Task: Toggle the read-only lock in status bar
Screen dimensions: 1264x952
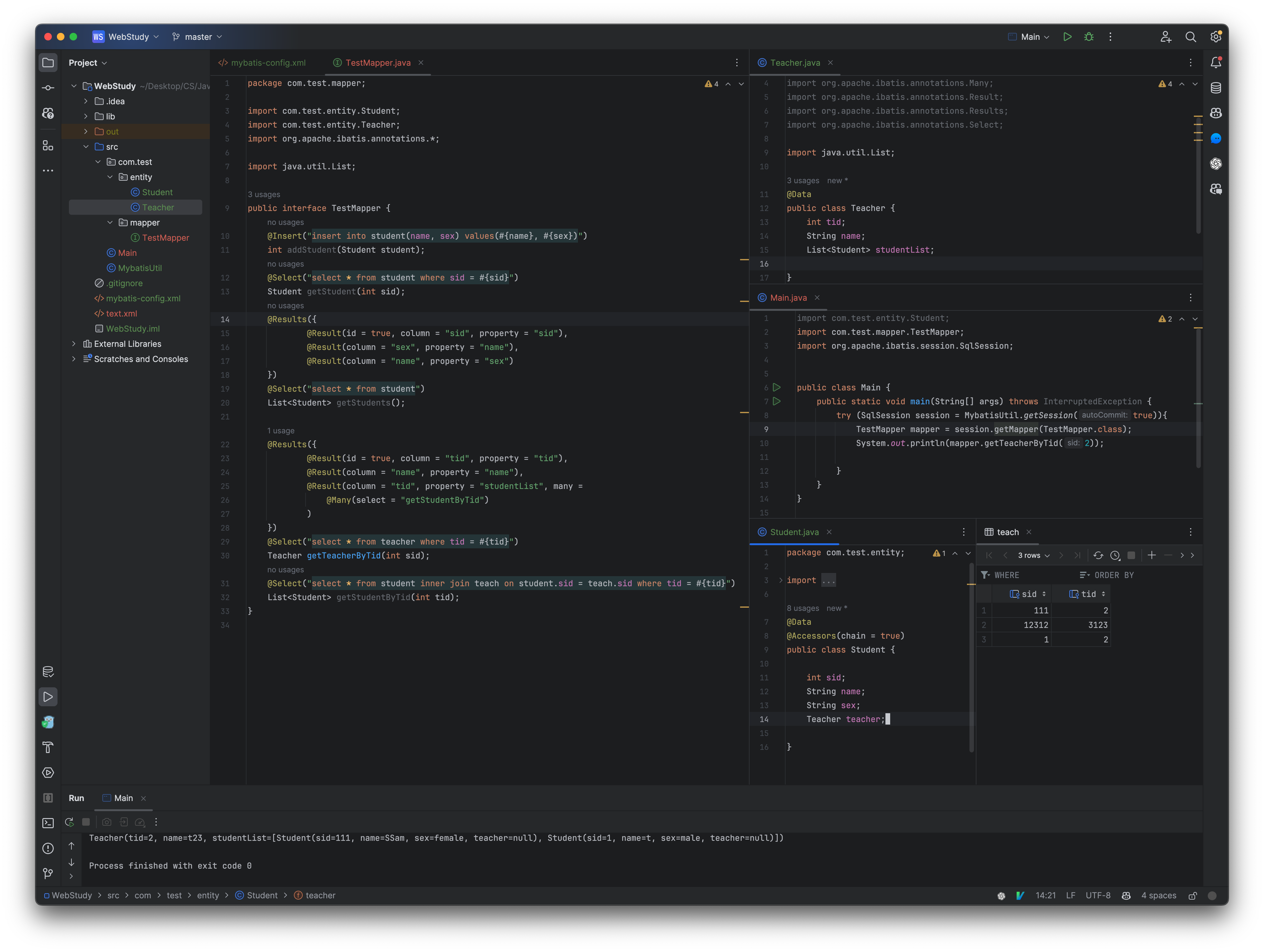Action: tap(1193, 895)
